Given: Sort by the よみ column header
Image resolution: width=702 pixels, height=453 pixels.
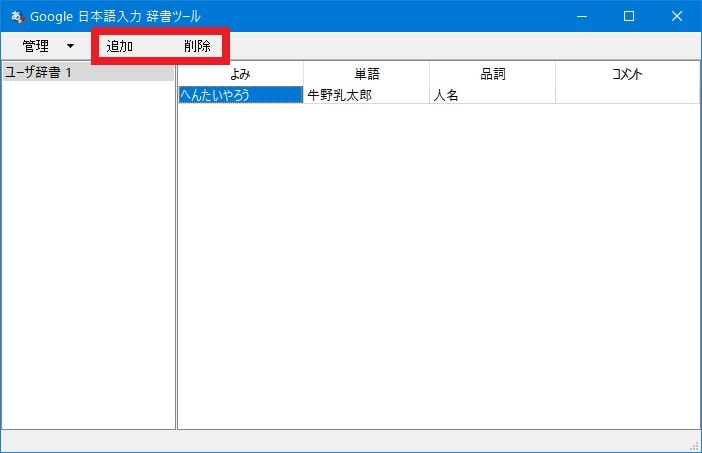Looking at the screenshot, I should click(x=240, y=74).
